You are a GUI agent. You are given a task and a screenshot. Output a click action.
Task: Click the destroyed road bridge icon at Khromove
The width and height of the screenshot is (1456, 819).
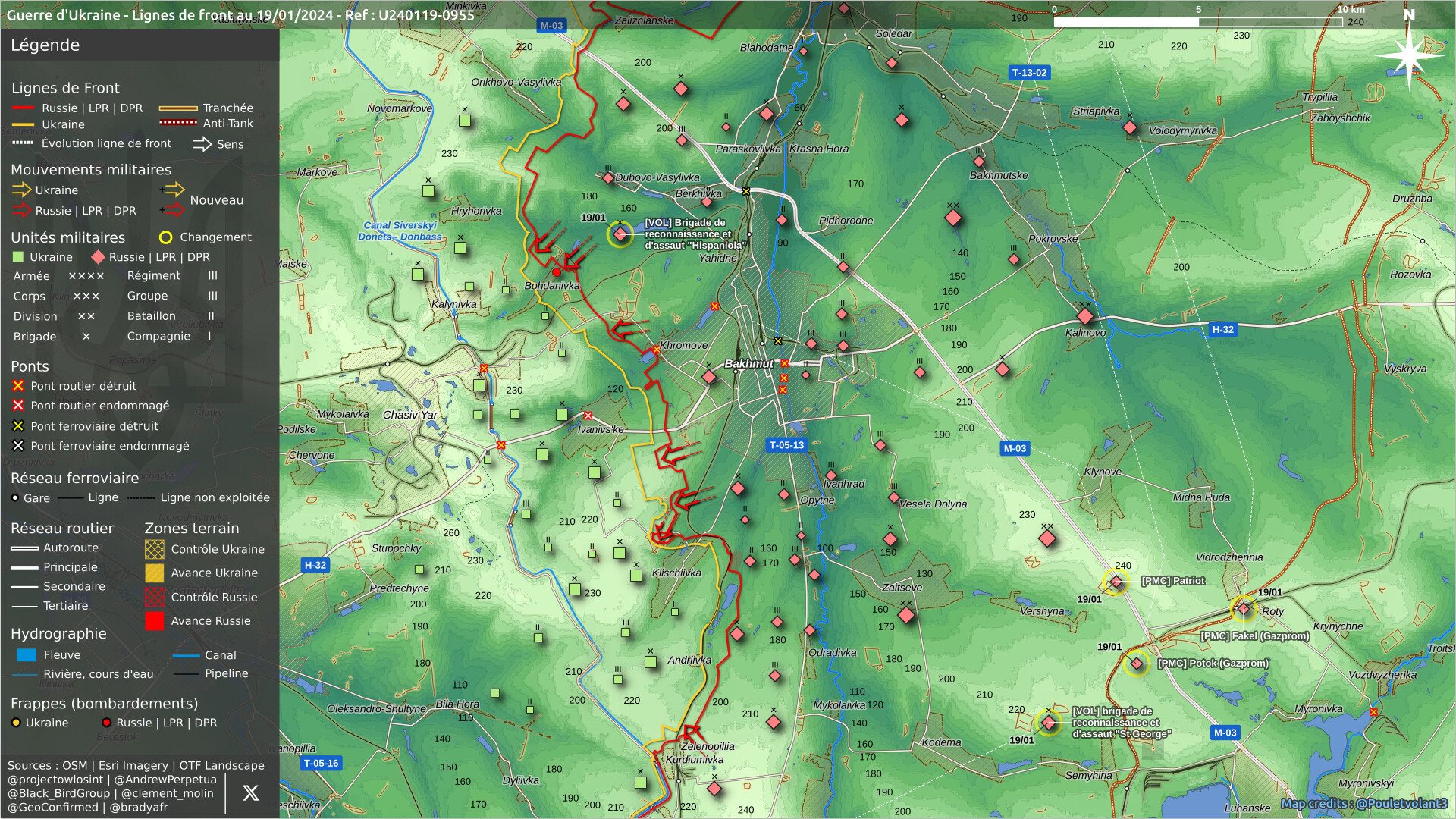click(x=656, y=350)
